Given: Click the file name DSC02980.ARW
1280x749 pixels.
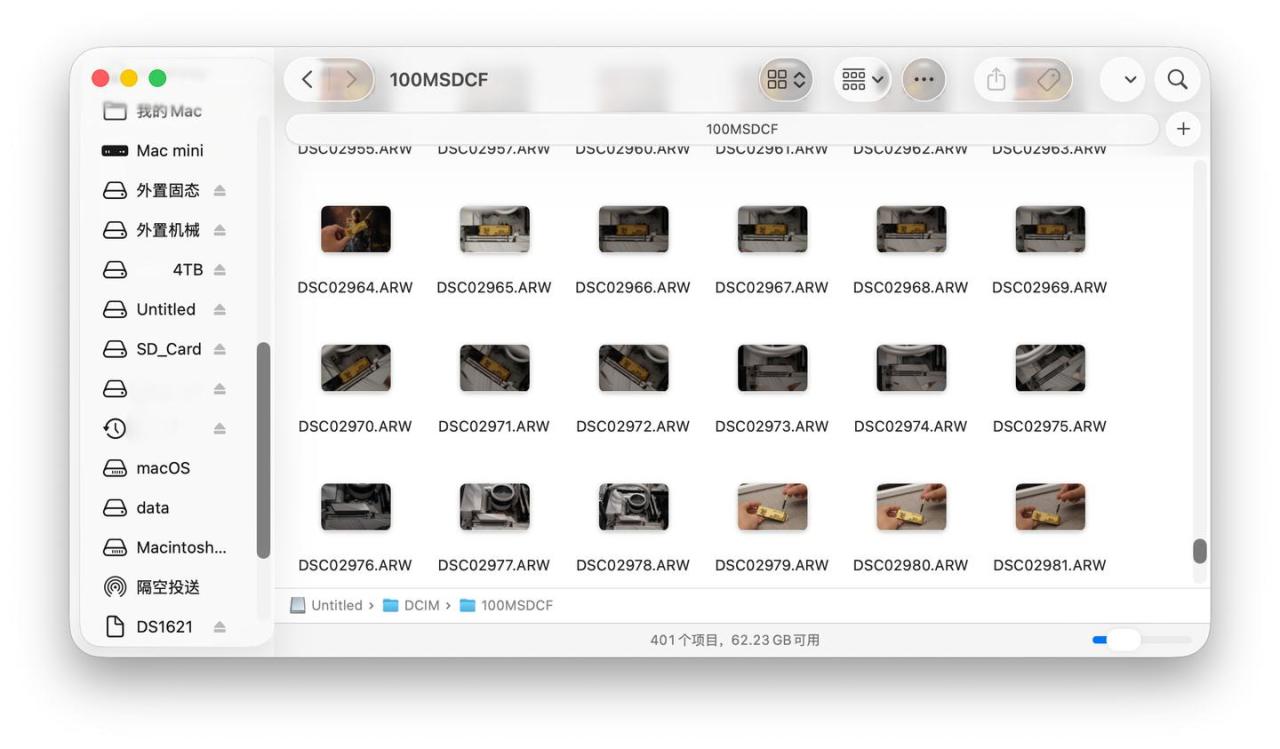Looking at the screenshot, I should (911, 566).
